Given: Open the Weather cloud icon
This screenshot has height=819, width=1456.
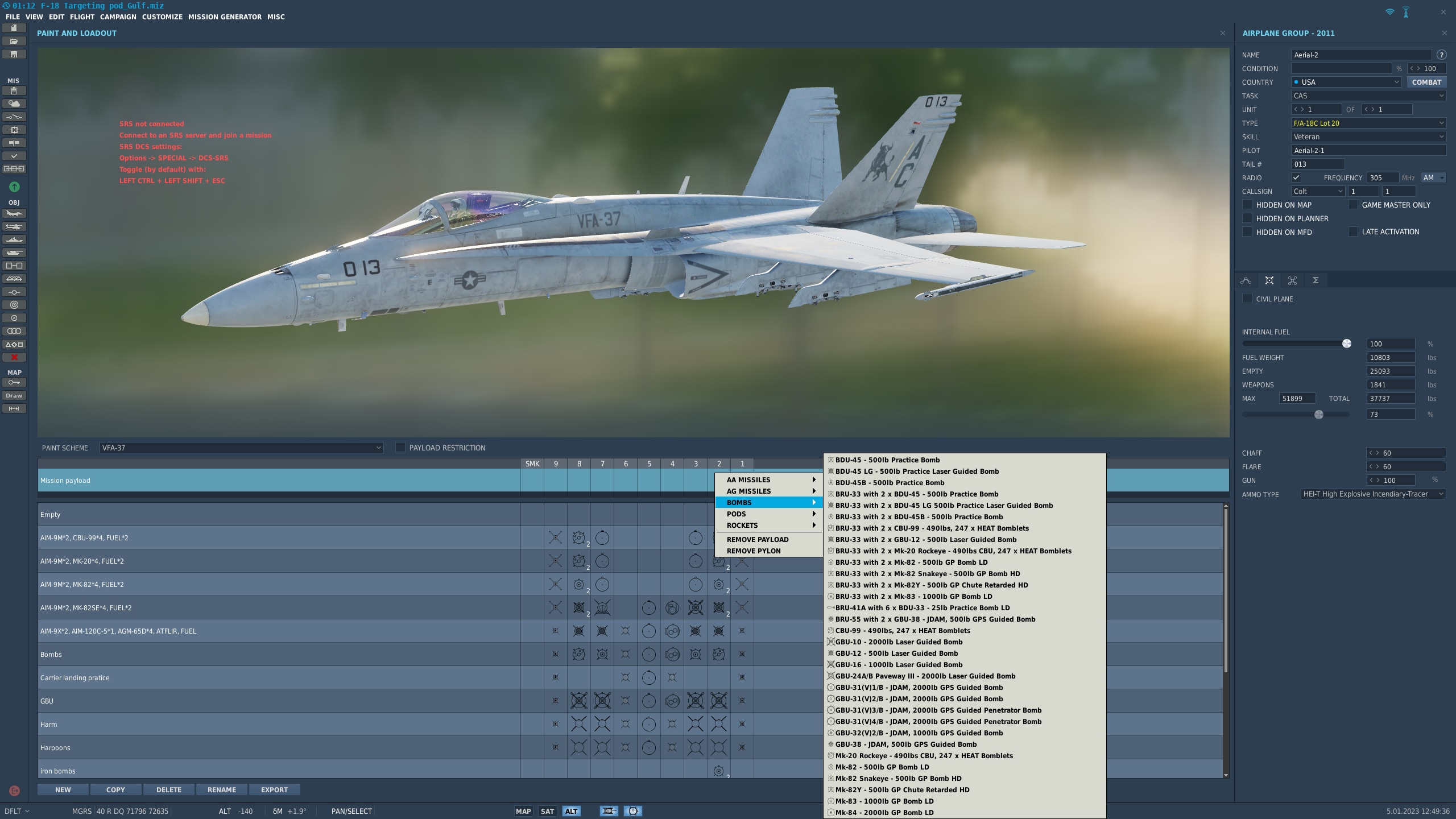Looking at the screenshot, I should 14,104.
